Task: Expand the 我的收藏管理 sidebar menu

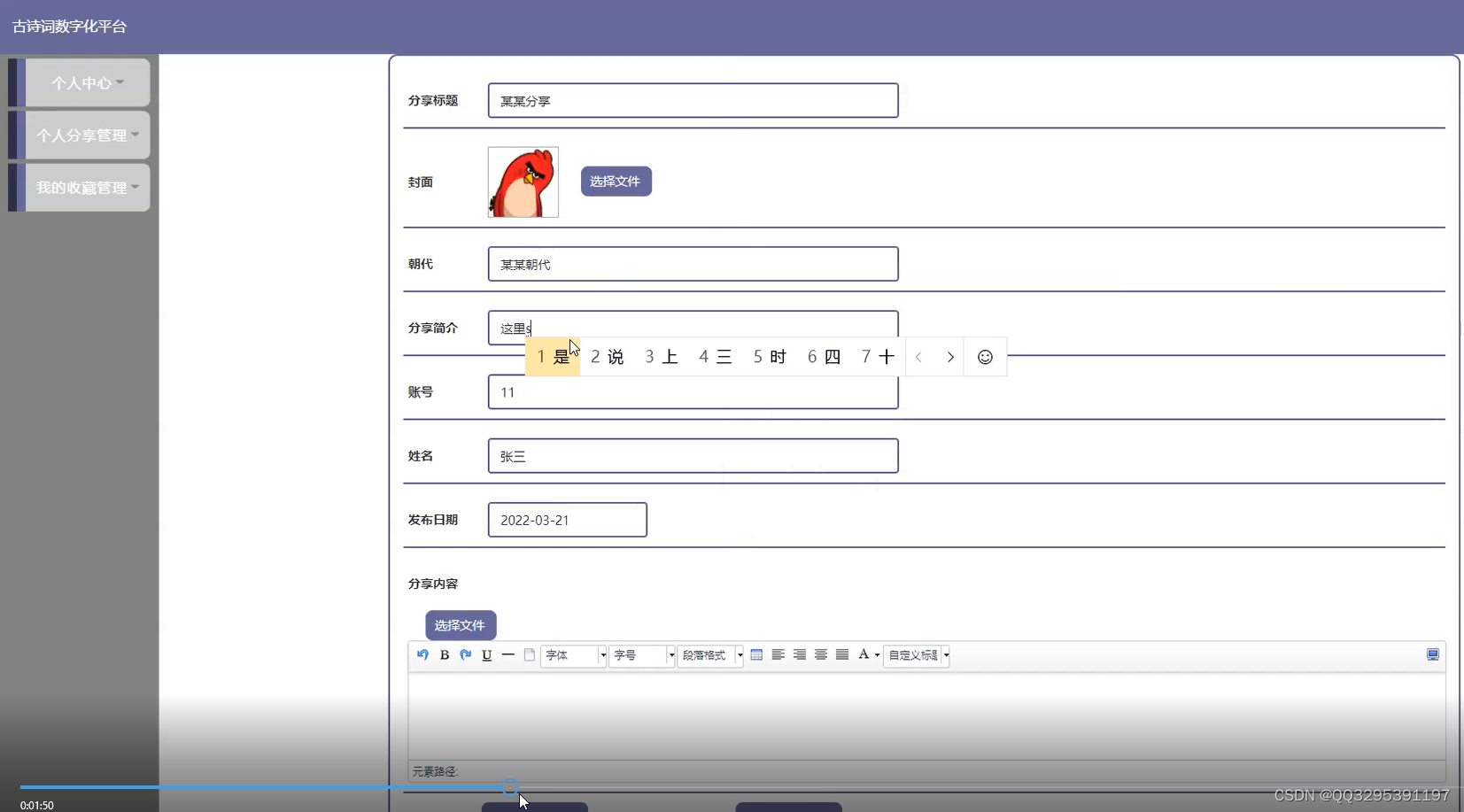Action: point(87,187)
